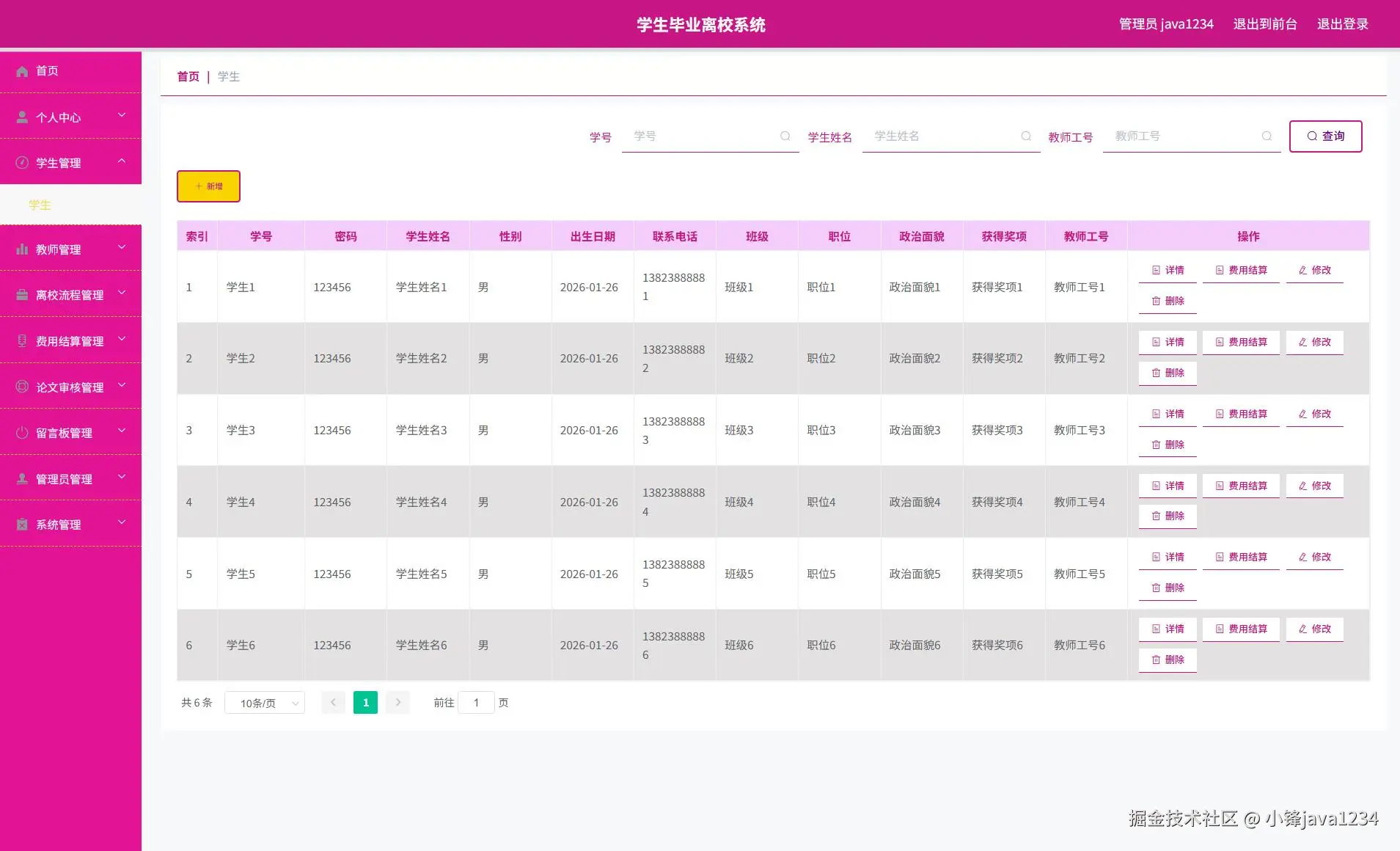
Task: Click the 学号 search input field
Action: tap(710, 136)
